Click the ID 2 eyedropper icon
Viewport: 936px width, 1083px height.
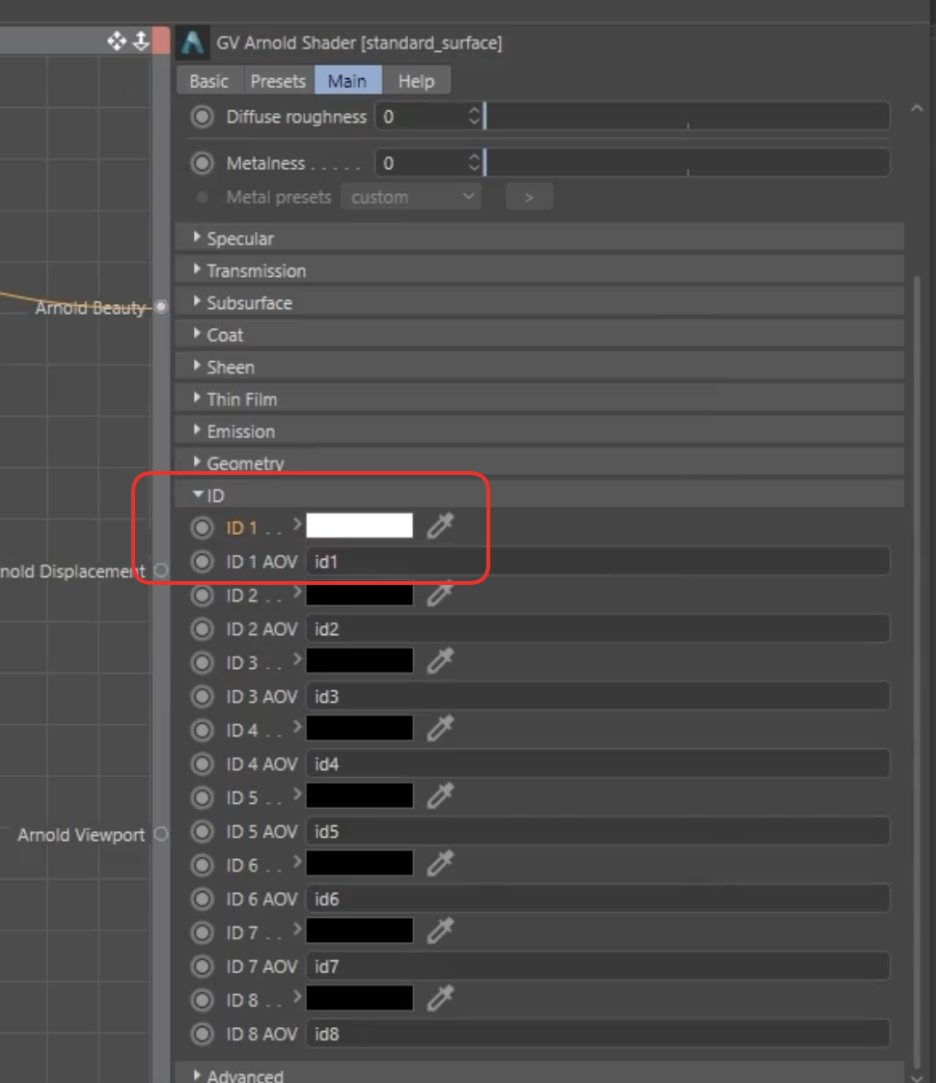[440, 594]
